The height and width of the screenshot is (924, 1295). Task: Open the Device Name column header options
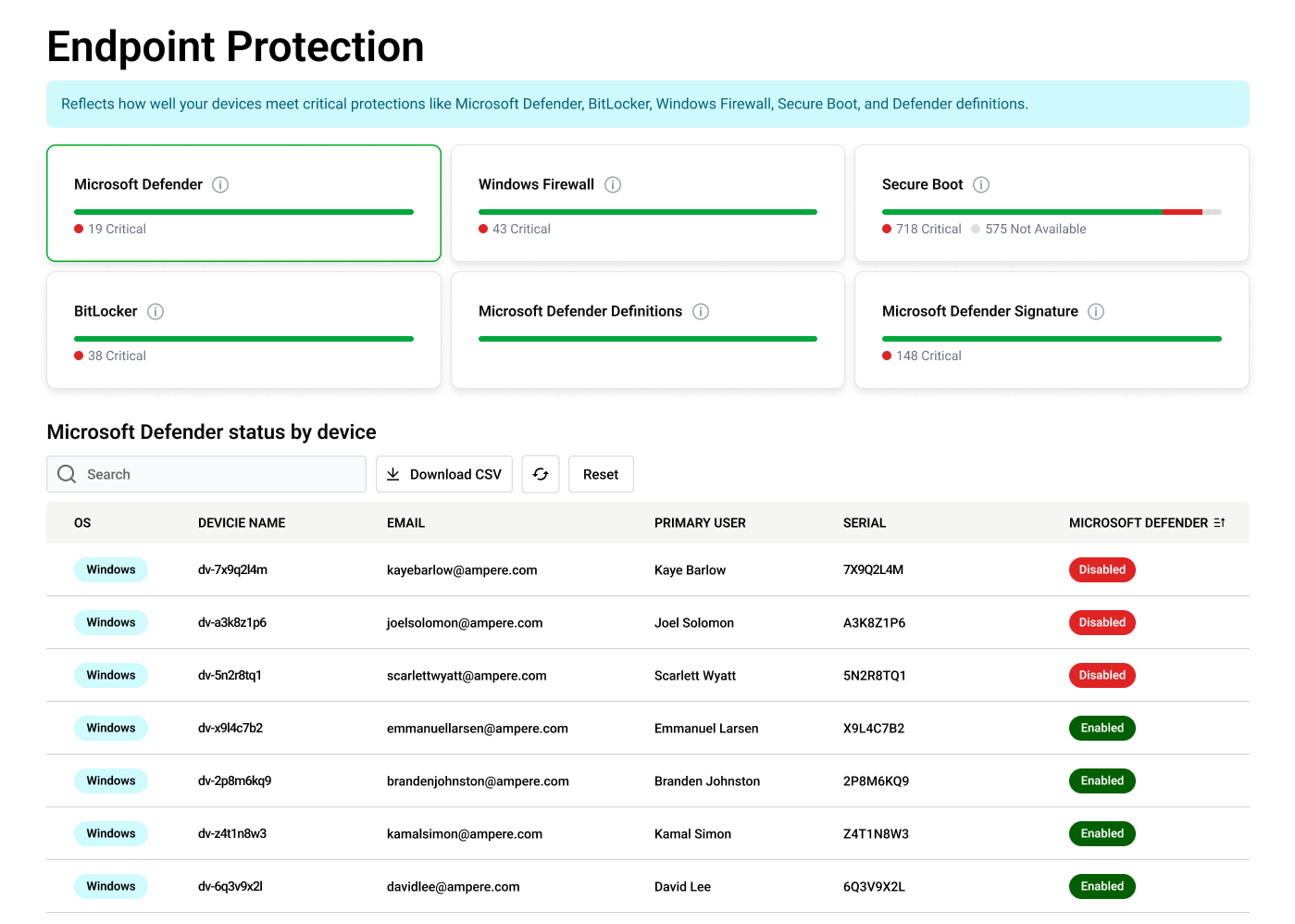242,522
